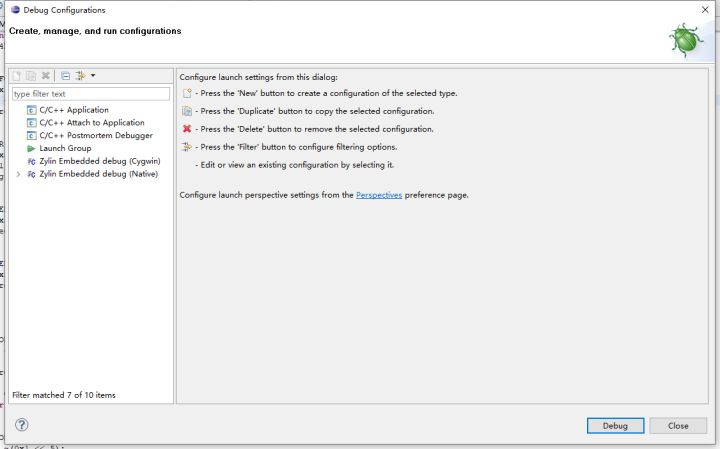Click the Delete configuration toolbar icon
Screen dimensions: 720x449
click(x=46, y=76)
